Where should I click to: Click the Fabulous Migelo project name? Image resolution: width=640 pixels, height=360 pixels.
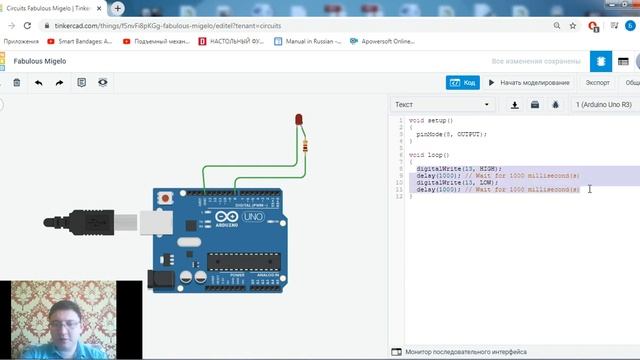[x=40, y=61]
